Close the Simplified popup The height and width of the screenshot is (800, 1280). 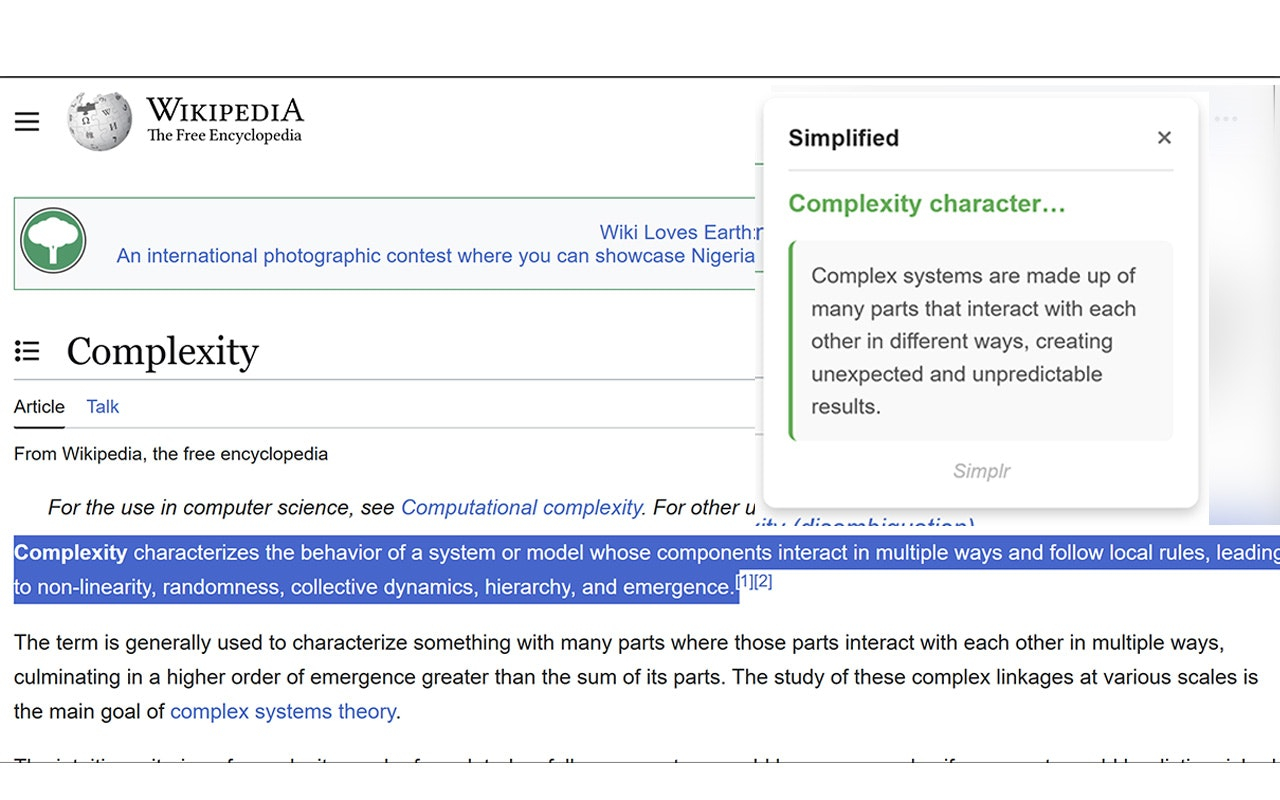tap(1164, 138)
